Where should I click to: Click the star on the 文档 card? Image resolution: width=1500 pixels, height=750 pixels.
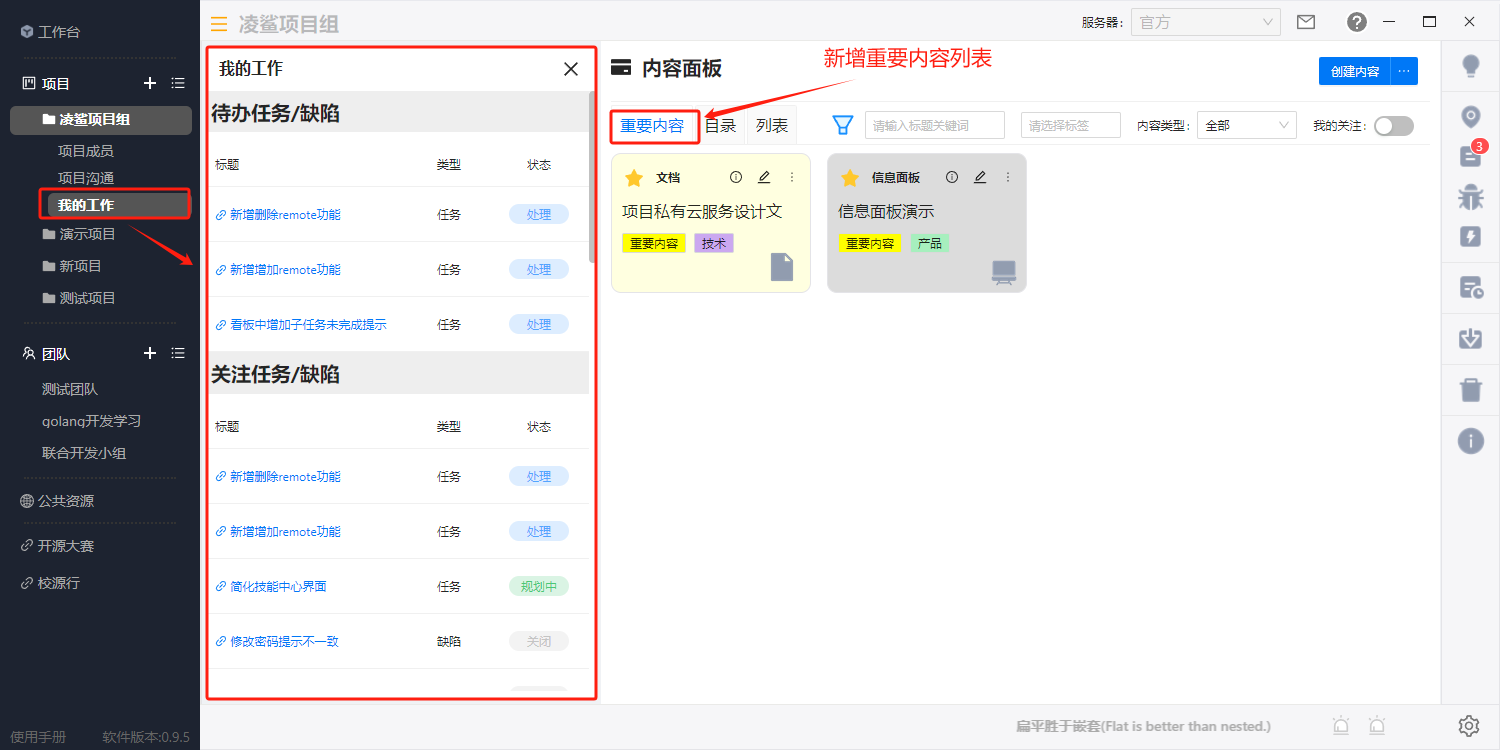[634, 178]
